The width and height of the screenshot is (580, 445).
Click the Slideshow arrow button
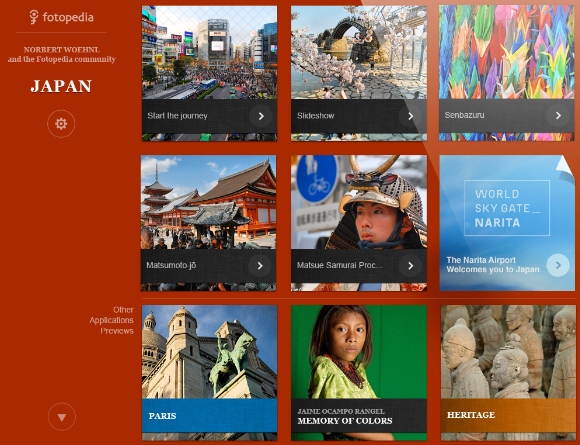point(410,116)
